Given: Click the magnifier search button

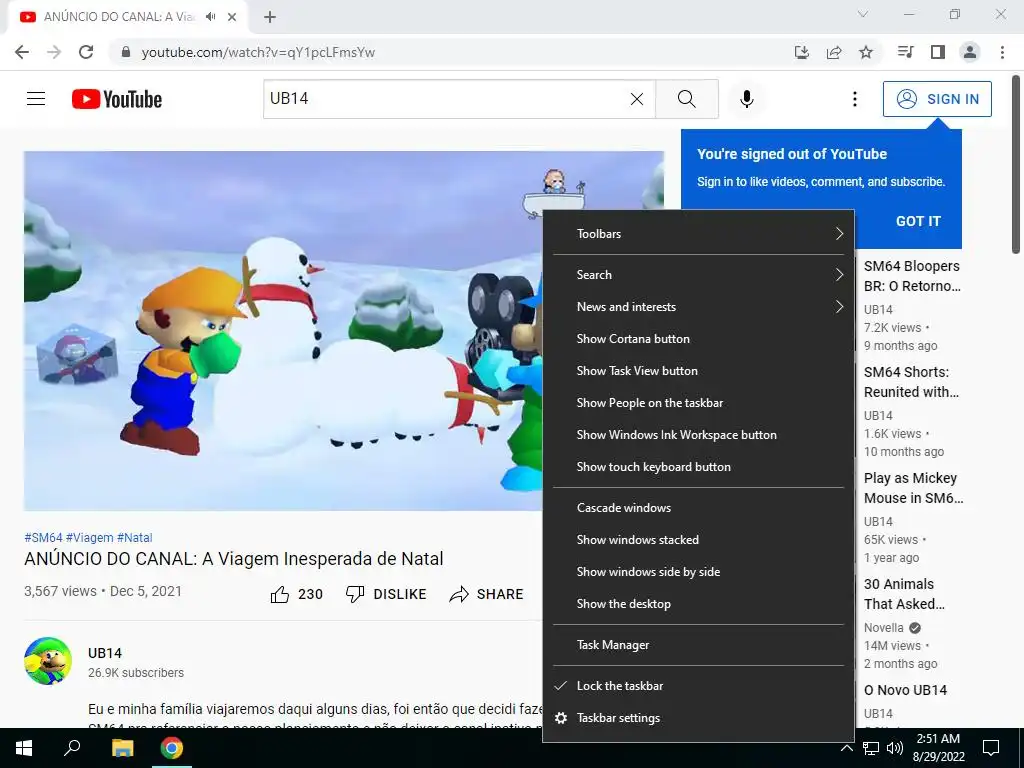Looking at the screenshot, I should point(686,99).
